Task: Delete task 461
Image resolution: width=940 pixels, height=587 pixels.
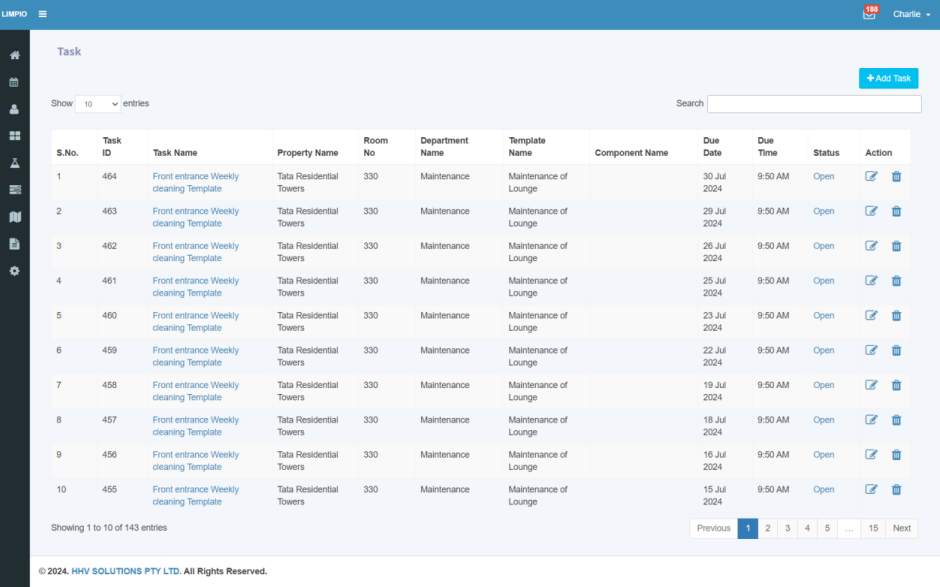Action: pos(896,281)
